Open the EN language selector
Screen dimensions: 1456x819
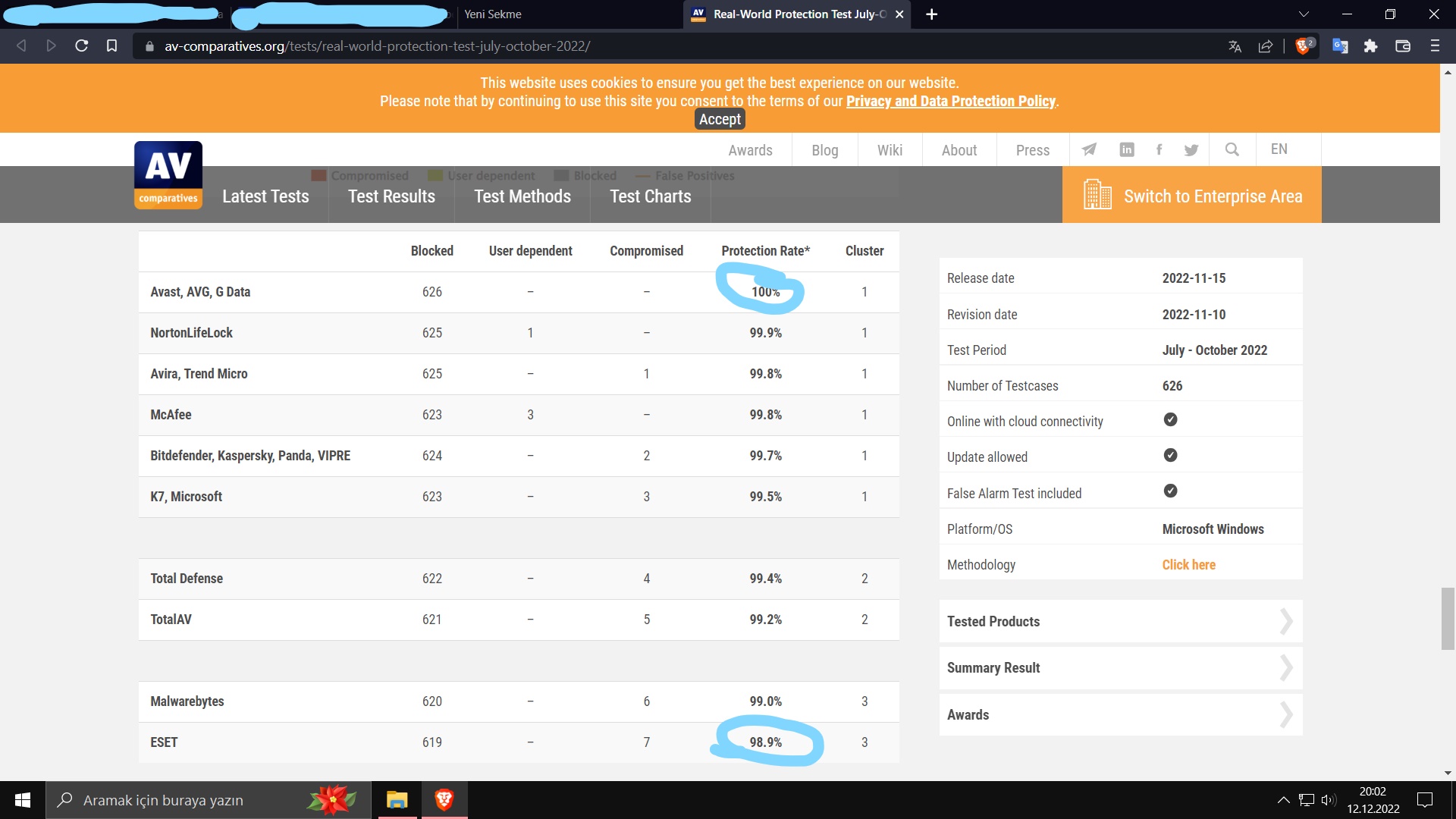[1279, 149]
